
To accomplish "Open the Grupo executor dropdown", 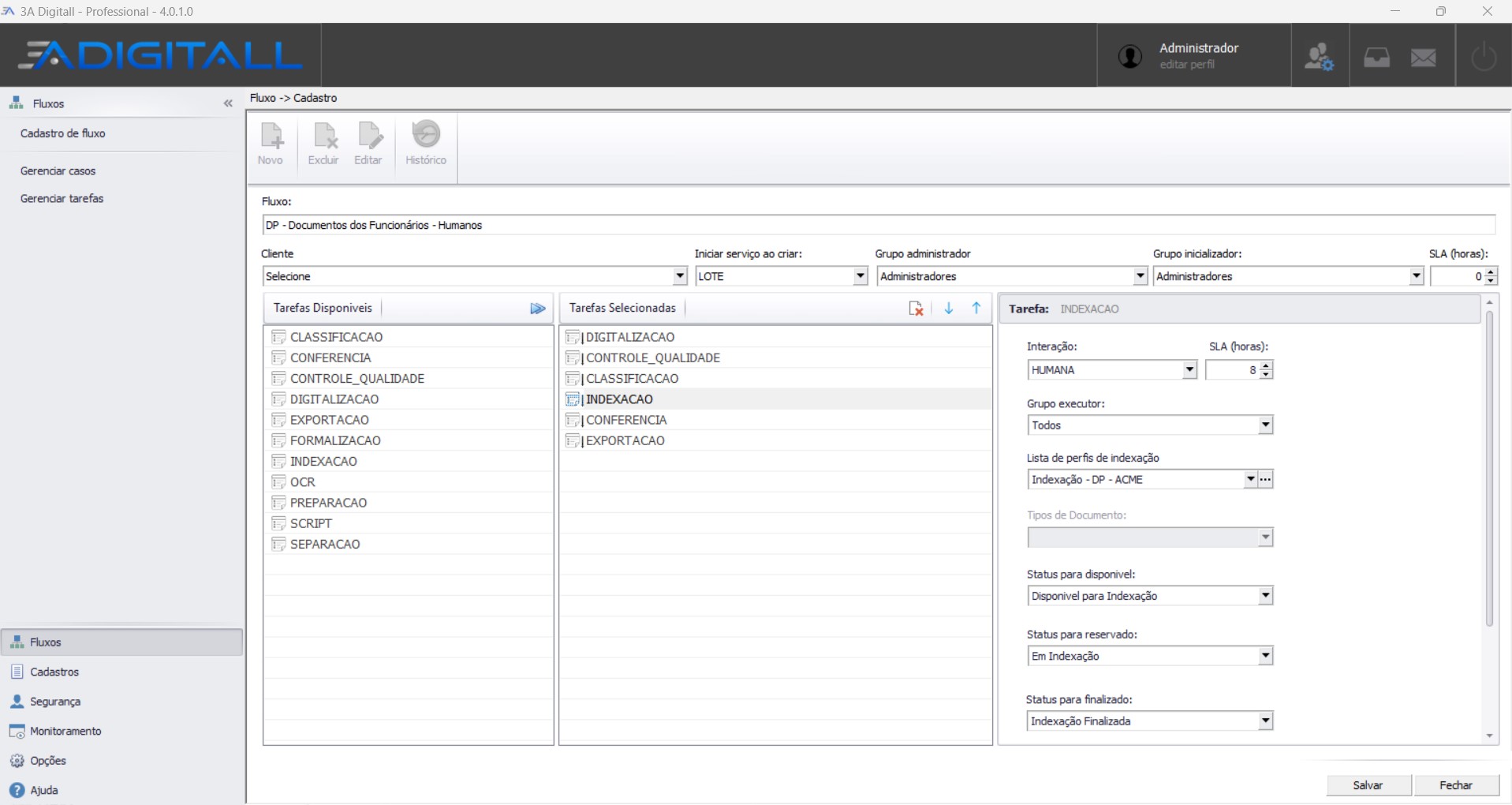I will (1265, 425).
